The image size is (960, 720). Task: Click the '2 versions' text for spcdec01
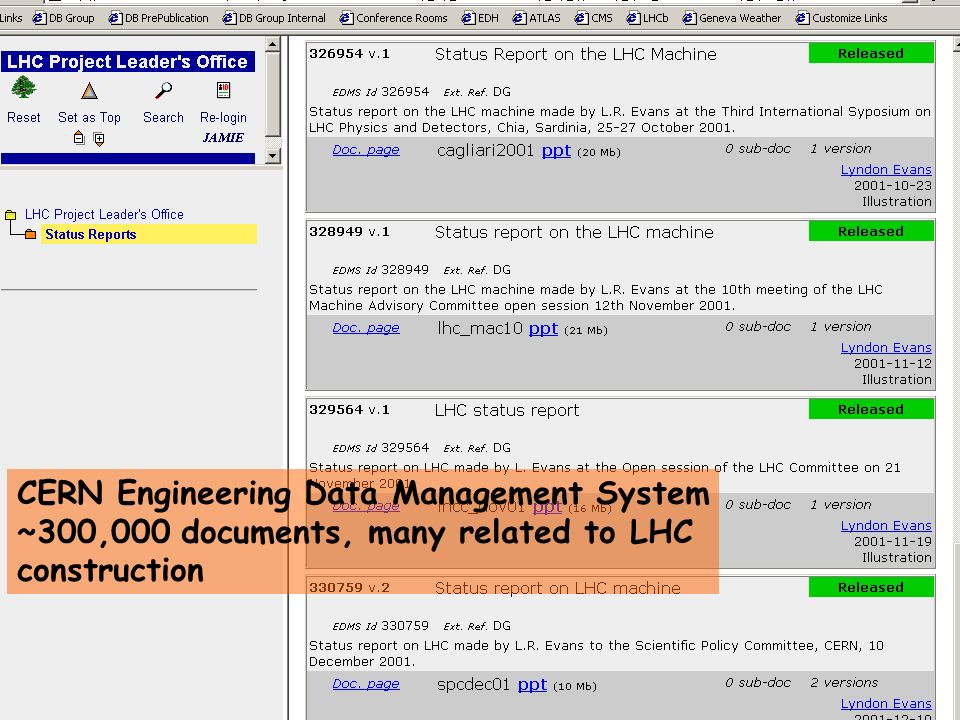point(844,683)
